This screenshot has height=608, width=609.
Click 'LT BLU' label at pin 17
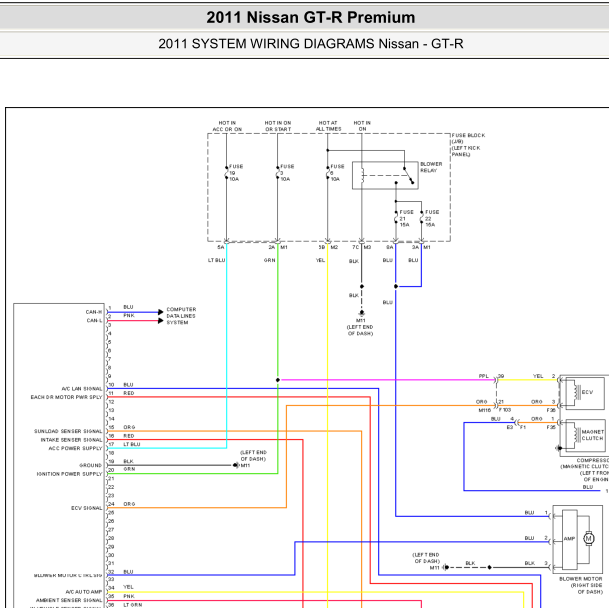coord(132,444)
